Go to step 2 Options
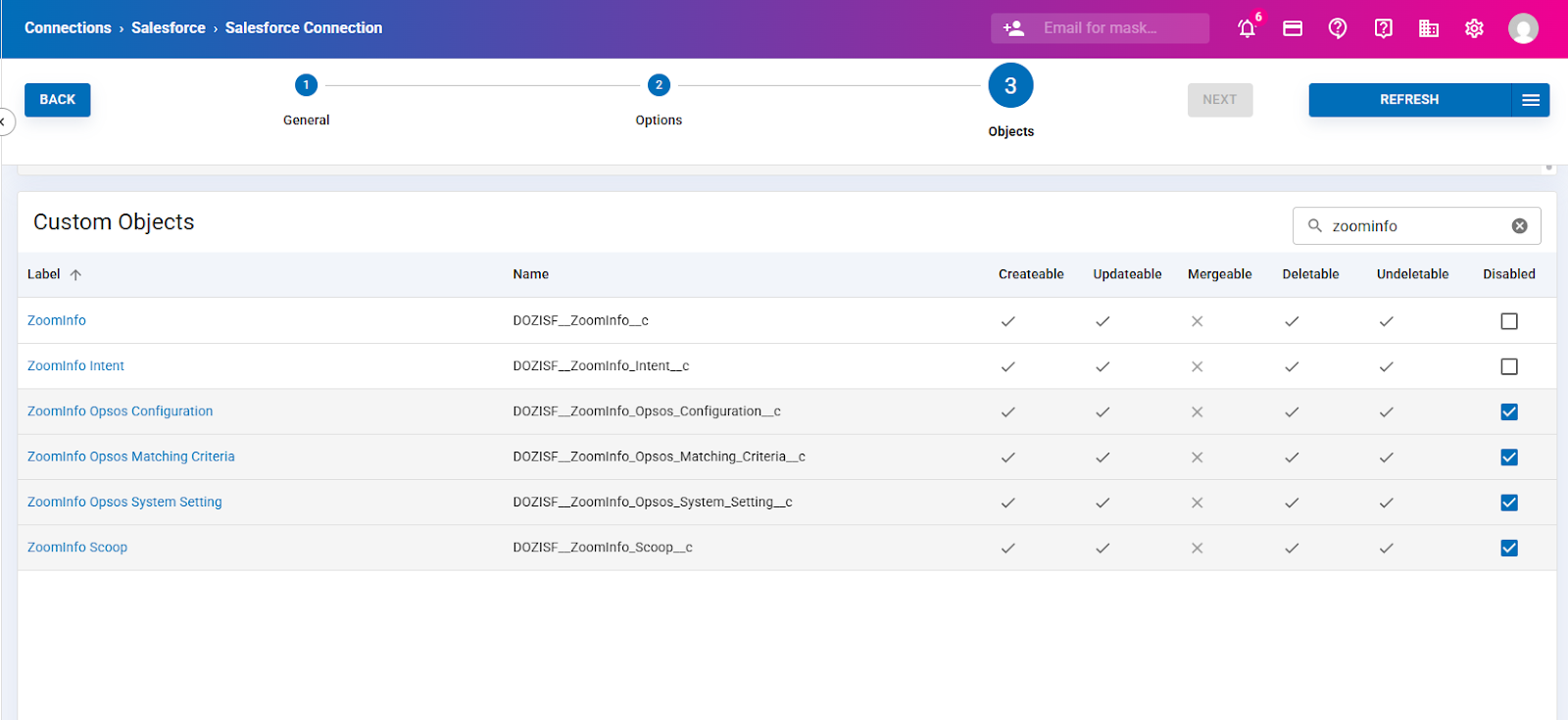Screen dimensions: 1568x720 659,86
